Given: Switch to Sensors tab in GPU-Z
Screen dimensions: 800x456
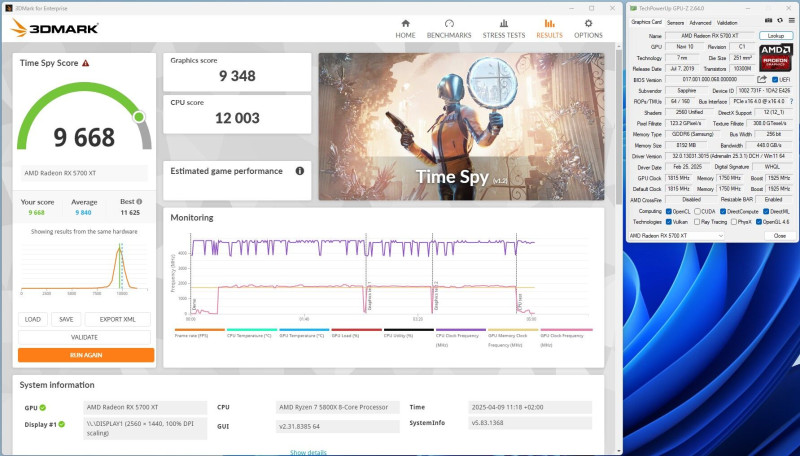Looking at the screenshot, I should coord(675,22).
